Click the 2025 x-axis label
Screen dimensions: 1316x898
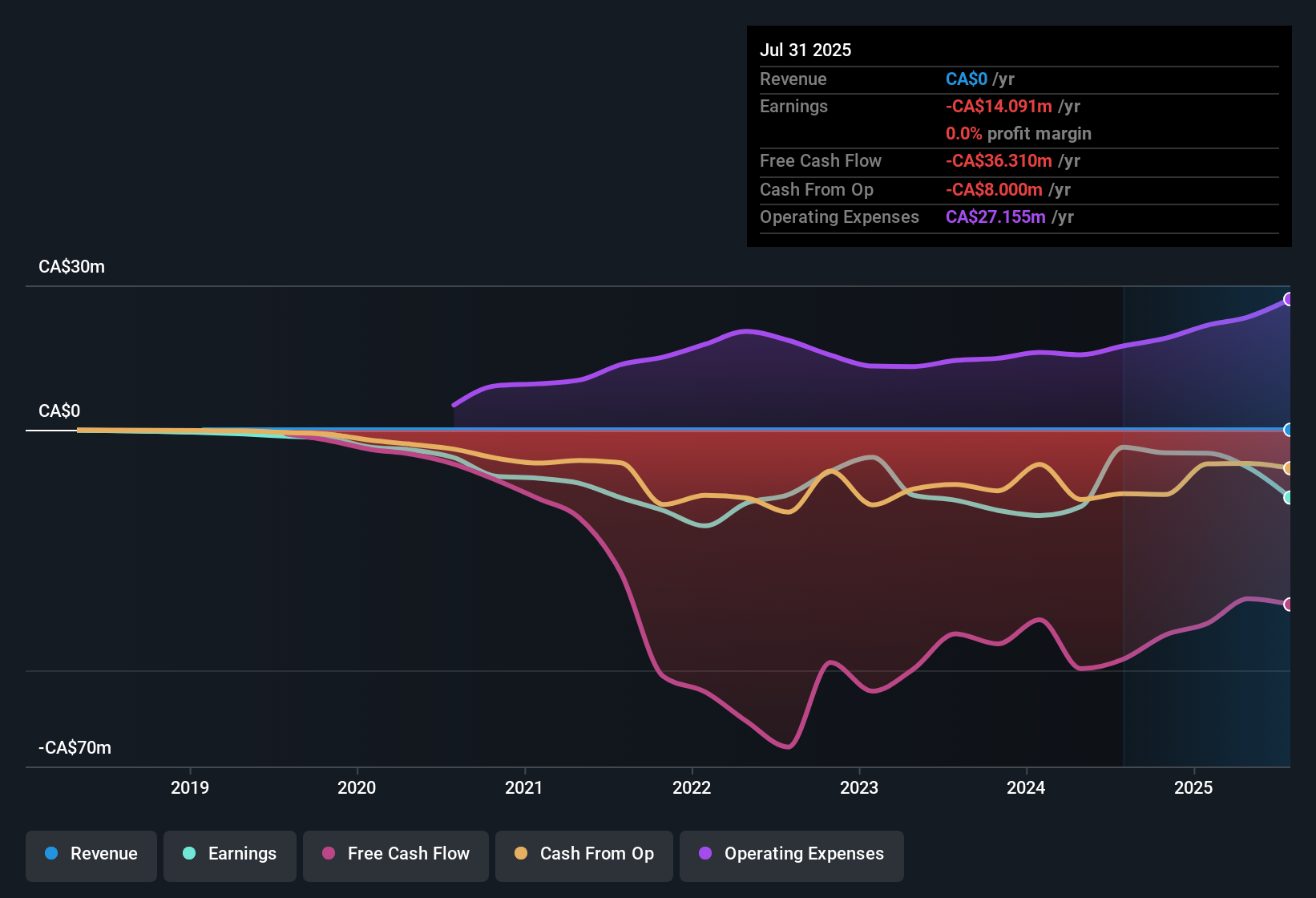point(1193,787)
